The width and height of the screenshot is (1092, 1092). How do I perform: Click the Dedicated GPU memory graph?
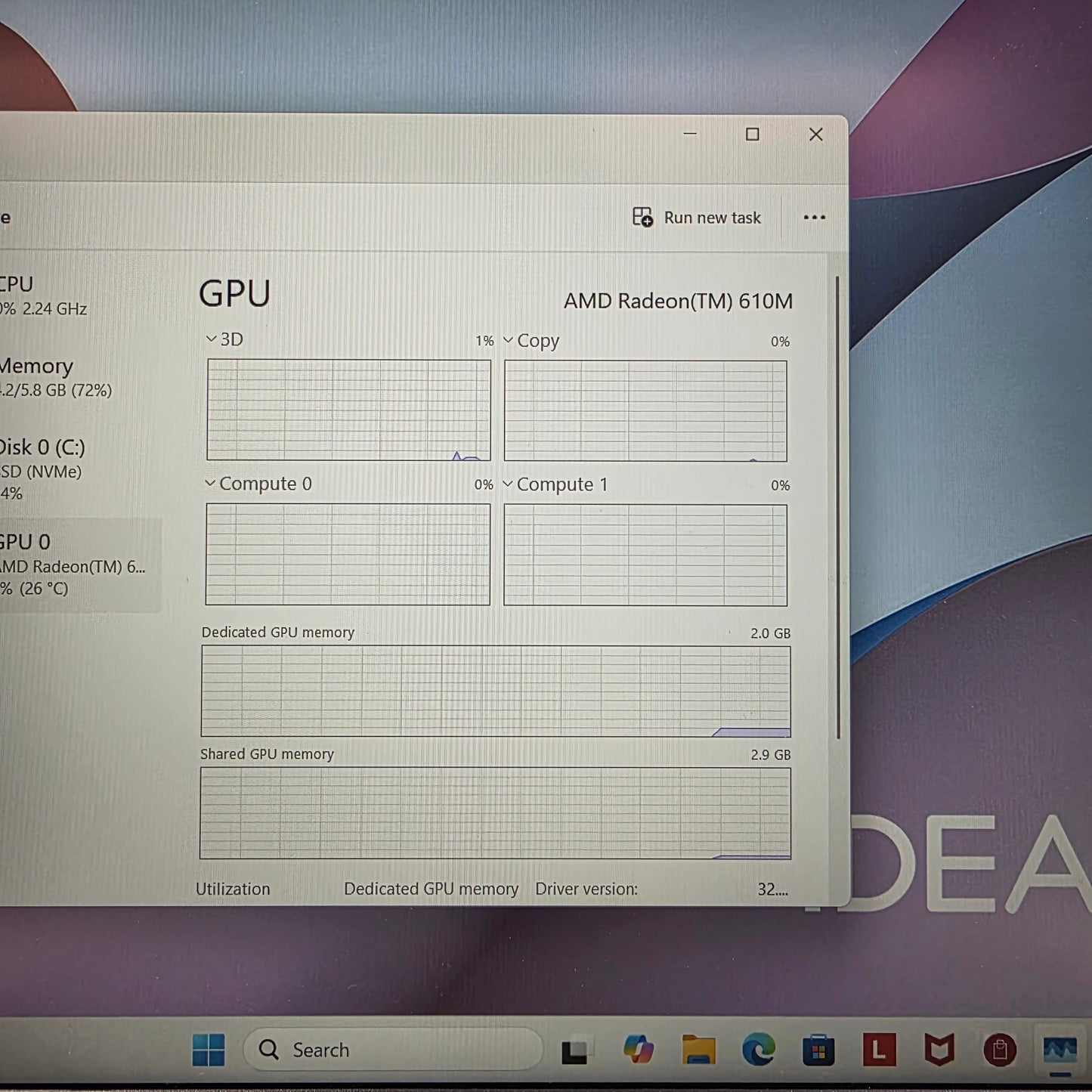coord(496,691)
